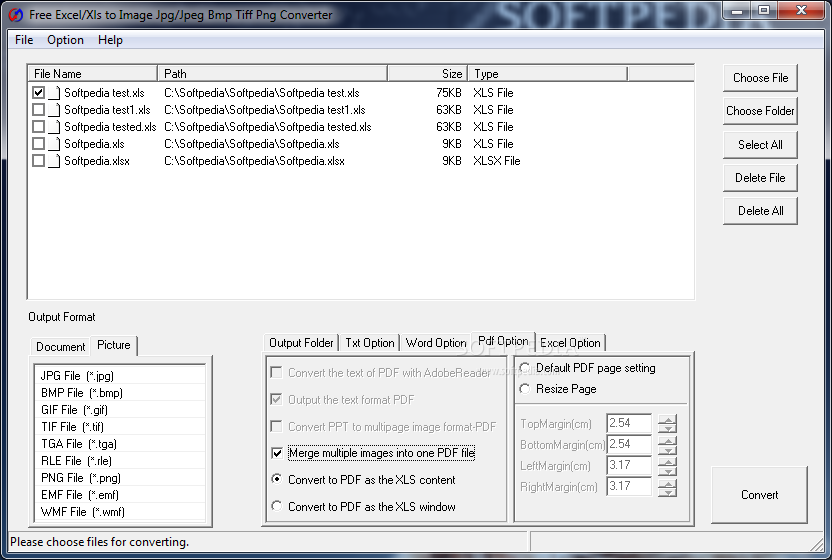Open the Option menu
The height and width of the screenshot is (560, 832).
click(65, 40)
